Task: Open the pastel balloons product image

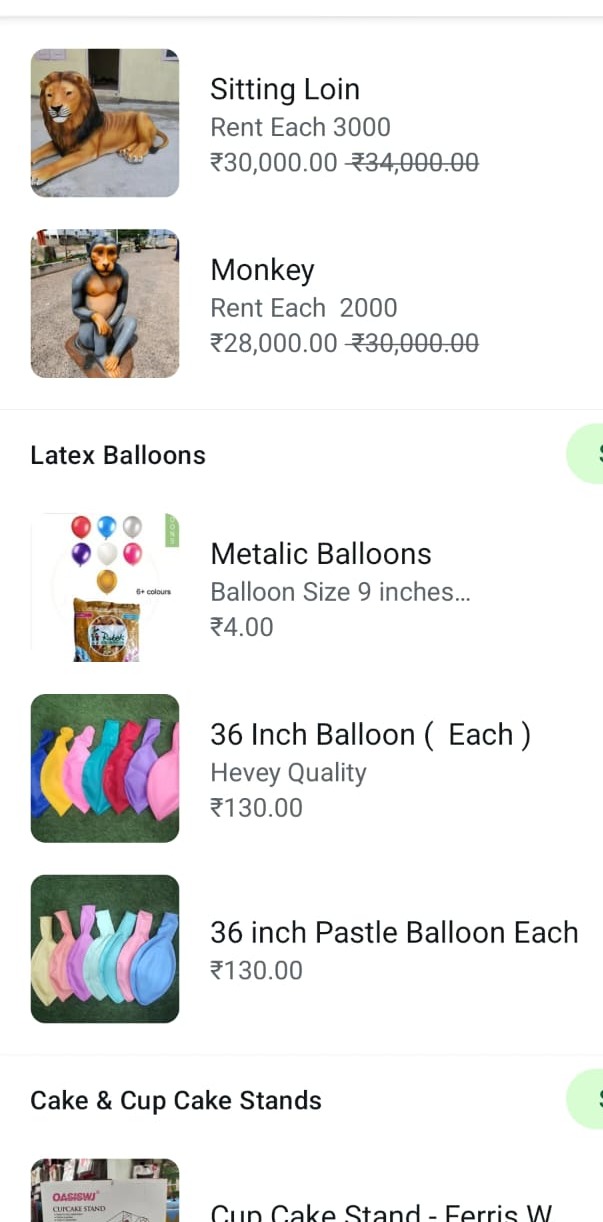Action: point(105,949)
